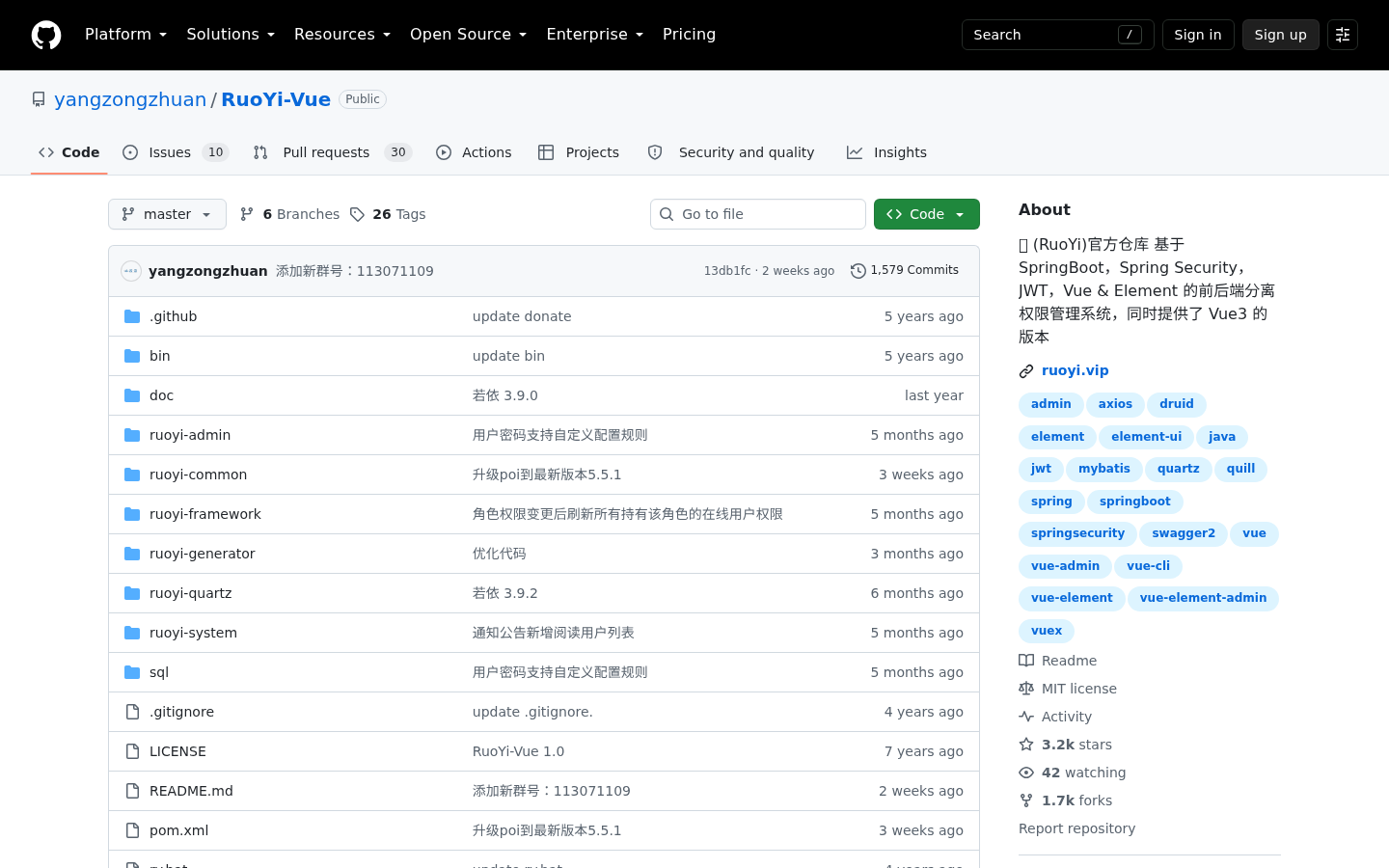Open the master branch selector dropdown
The width and height of the screenshot is (1389, 868).
pos(167,214)
